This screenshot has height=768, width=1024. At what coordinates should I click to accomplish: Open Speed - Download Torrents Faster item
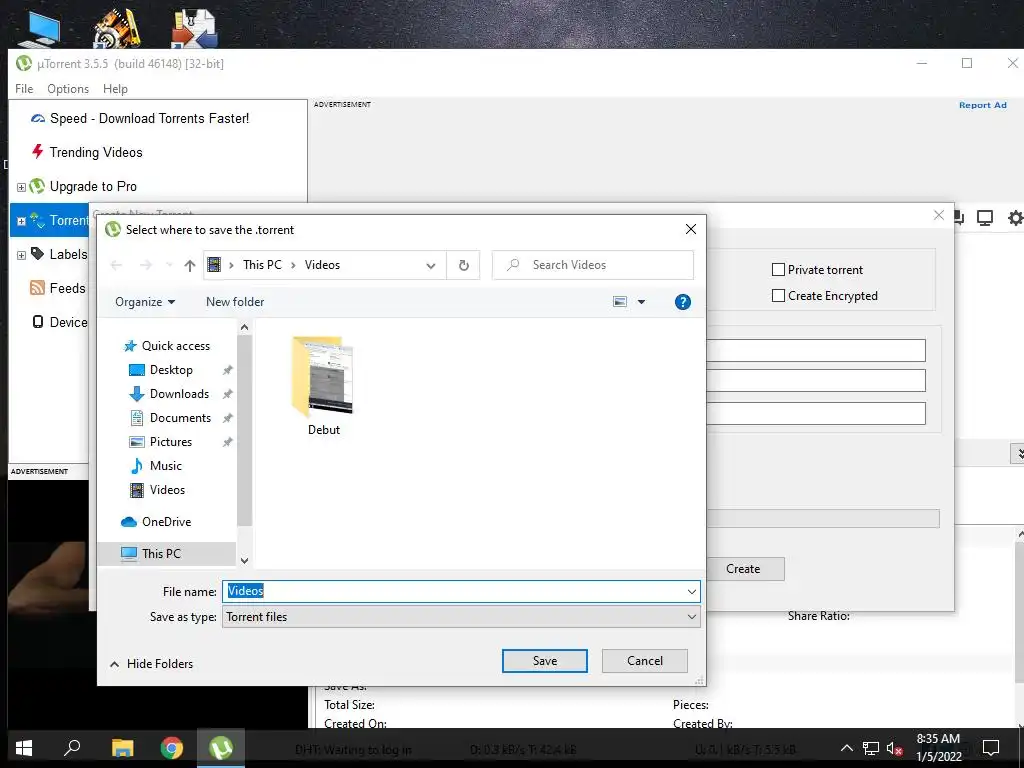(150, 118)
